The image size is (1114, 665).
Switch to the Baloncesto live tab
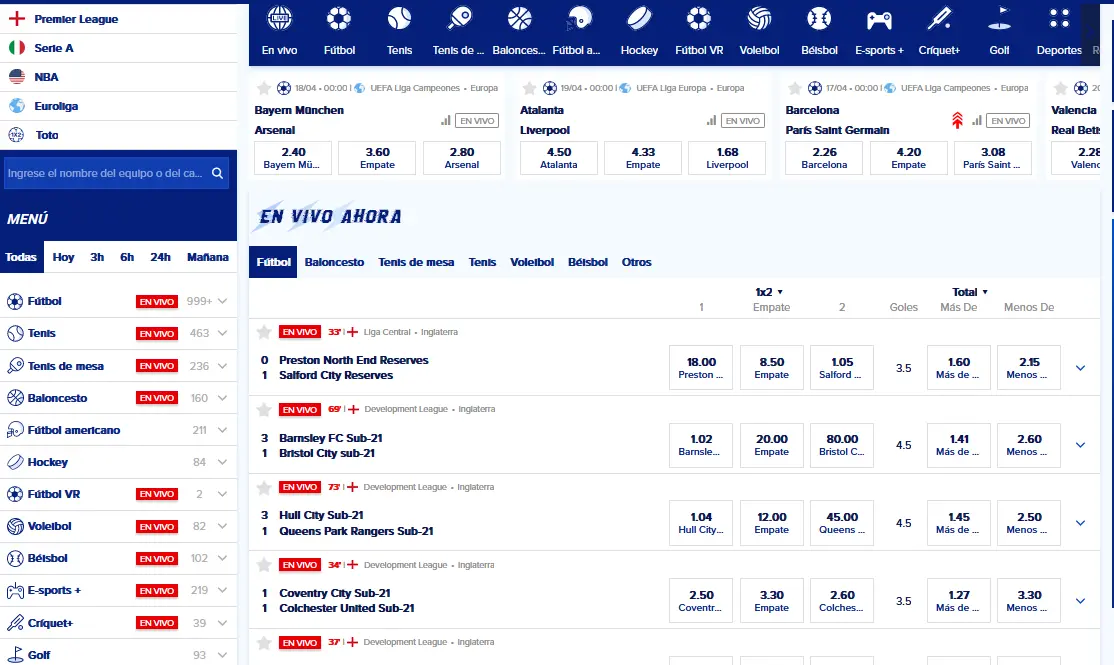334,262
